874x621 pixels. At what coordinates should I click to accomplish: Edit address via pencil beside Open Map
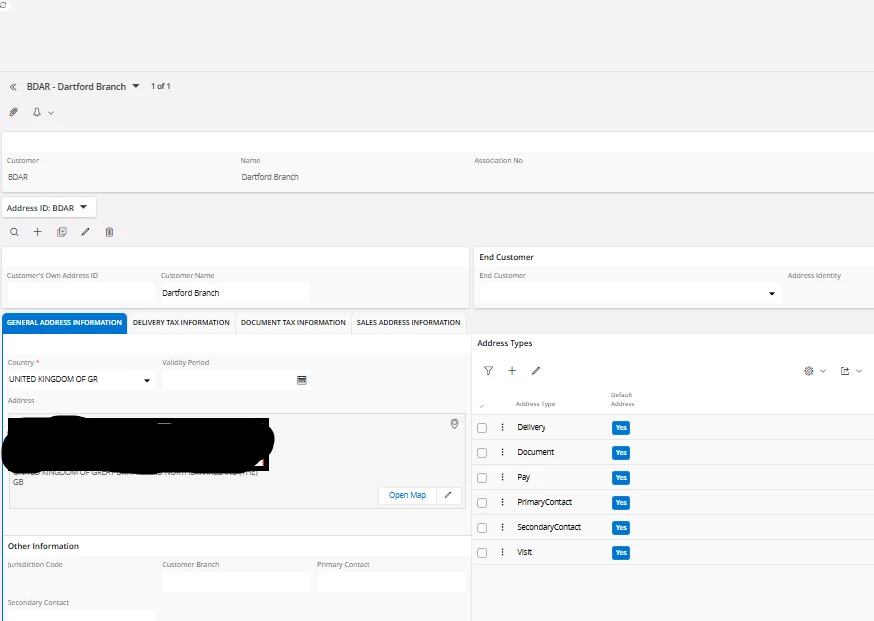coord(448,495)
